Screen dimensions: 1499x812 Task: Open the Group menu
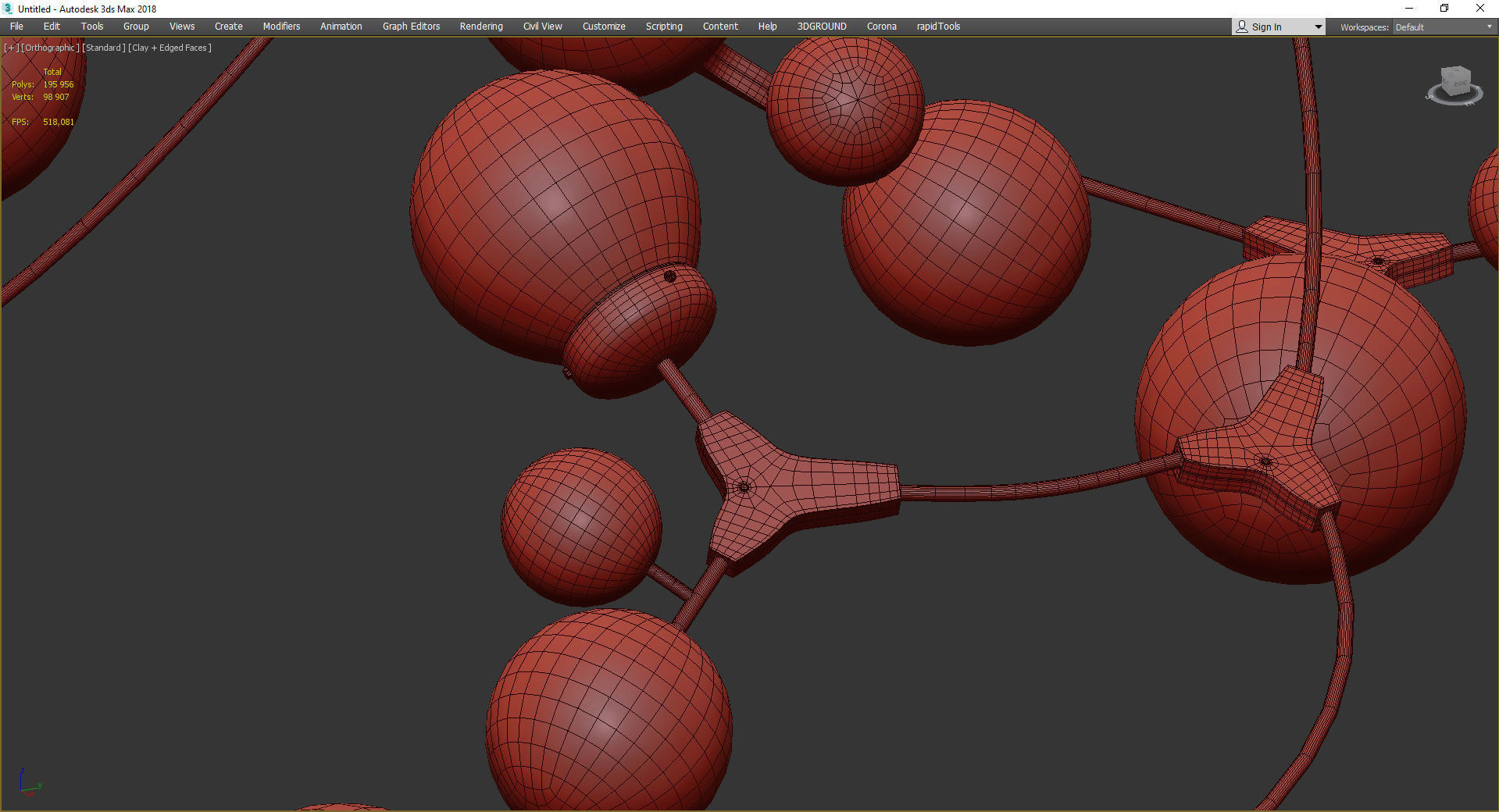(x=136, y=27)
